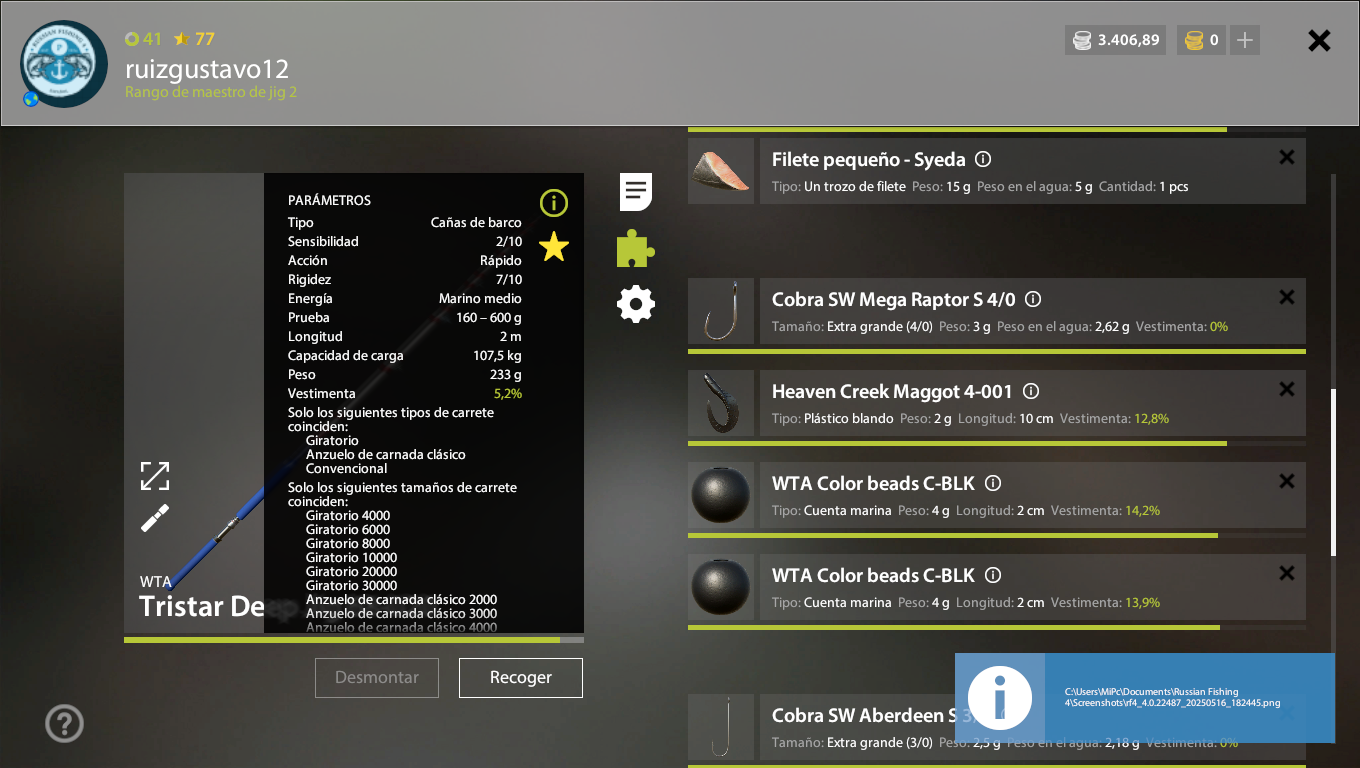Add gold coins with plus button
The image size is (1360, 768).
click(x=1245, y=40)
